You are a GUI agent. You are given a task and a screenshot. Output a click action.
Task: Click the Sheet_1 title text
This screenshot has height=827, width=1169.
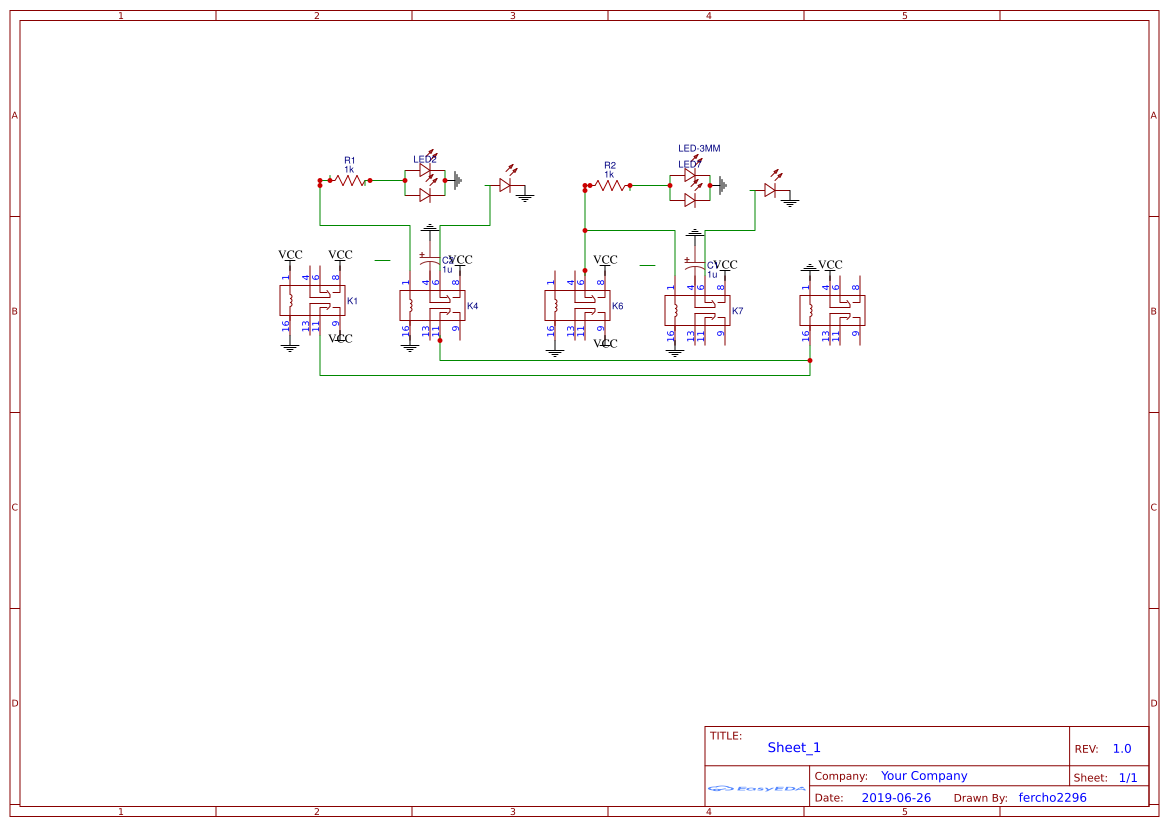point(794,748)
